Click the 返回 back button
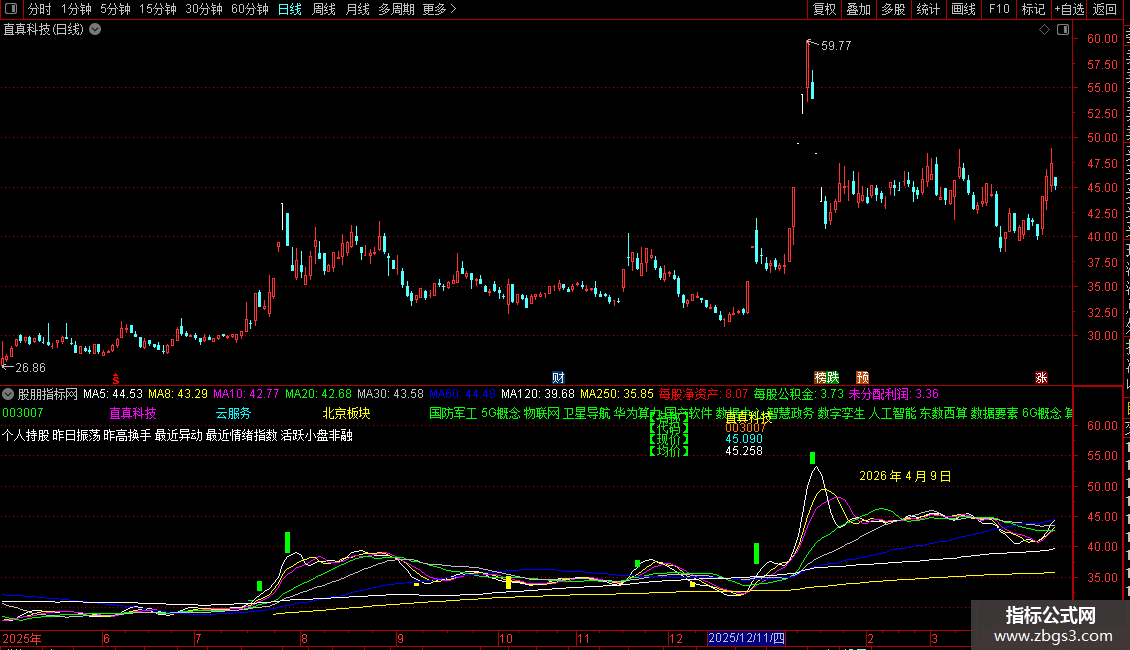This screenshot has width=1130, height=650. click(1105, 10)
